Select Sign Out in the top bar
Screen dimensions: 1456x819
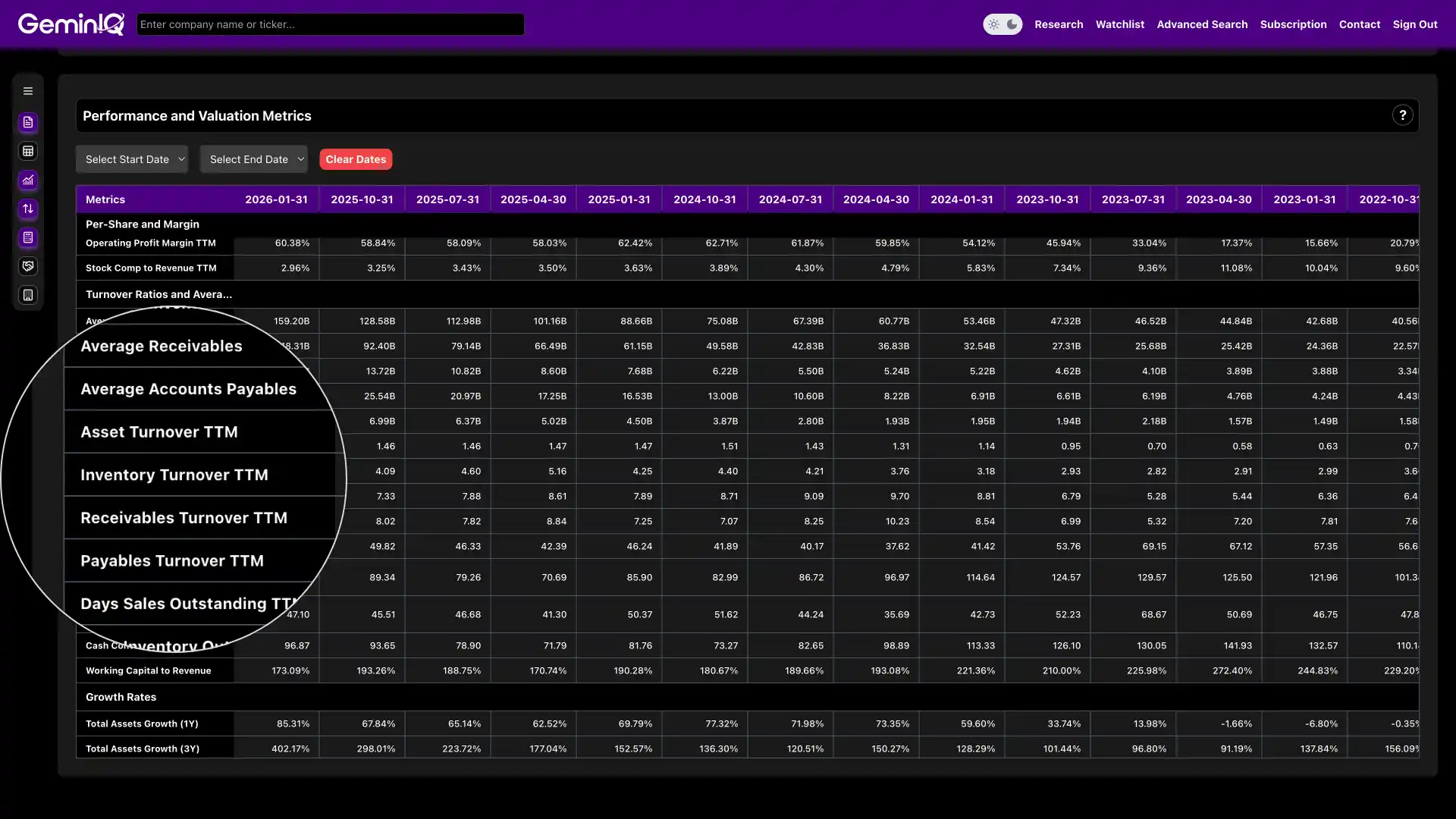click(1415, 24)
